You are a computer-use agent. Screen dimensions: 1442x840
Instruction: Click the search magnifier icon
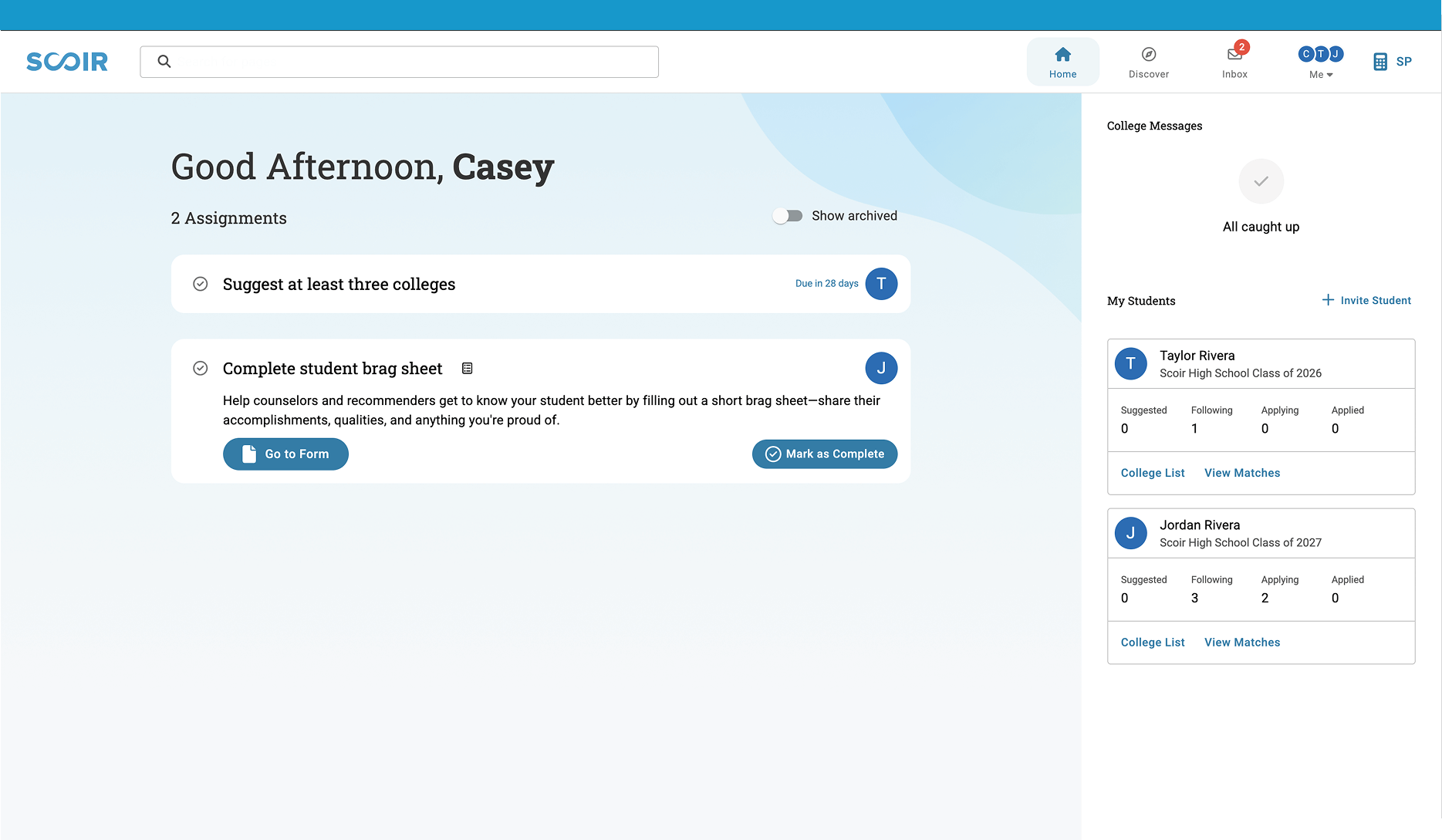point(164,61)
